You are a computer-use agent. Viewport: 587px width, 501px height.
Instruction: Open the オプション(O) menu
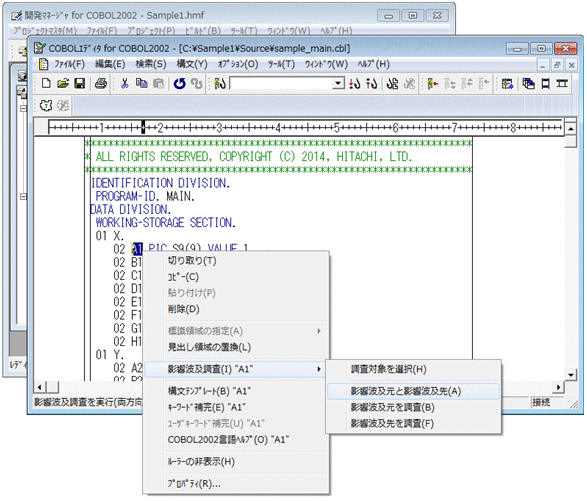click(x=238, y=64)
